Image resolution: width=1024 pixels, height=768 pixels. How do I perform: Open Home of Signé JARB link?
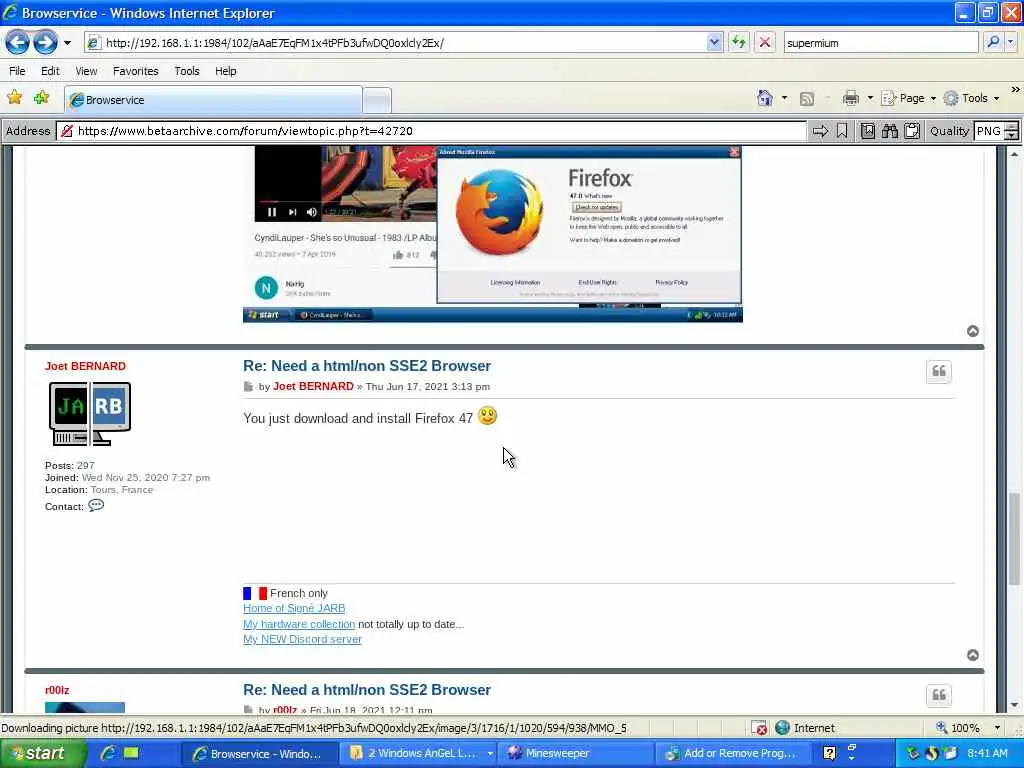tap(294, 608)
